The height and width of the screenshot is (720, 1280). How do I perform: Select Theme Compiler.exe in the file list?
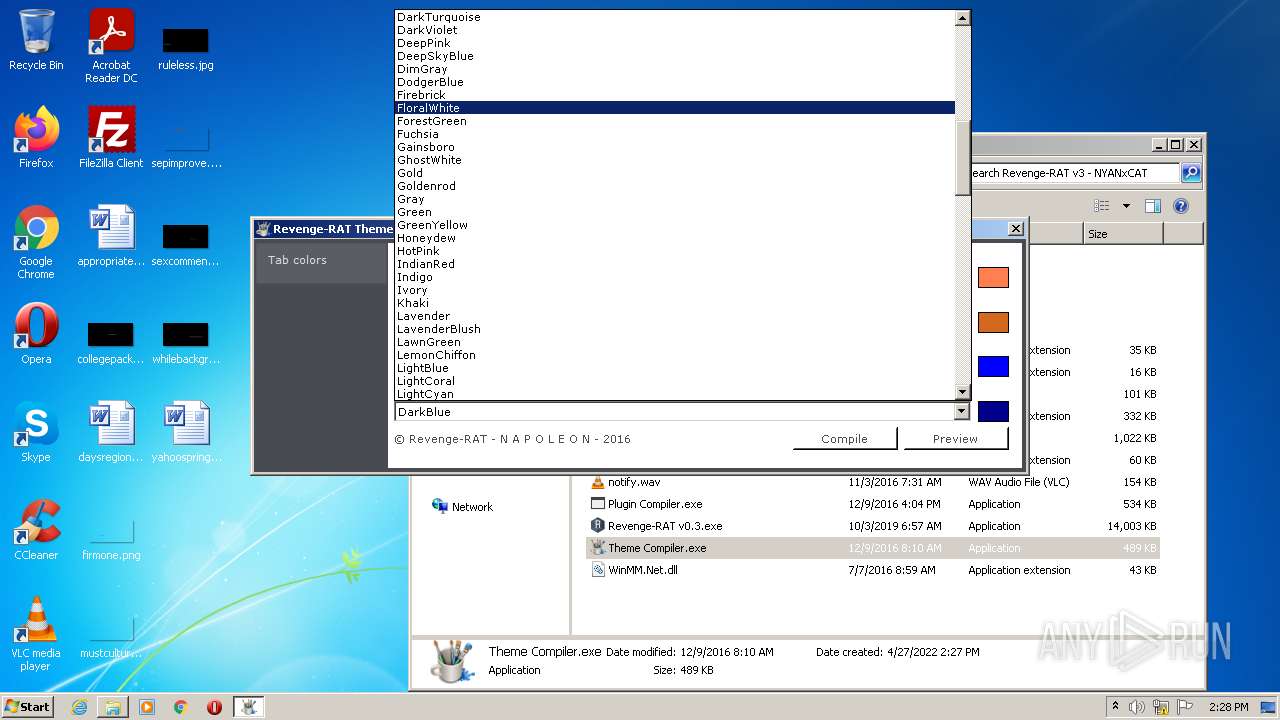pos(872,548)
